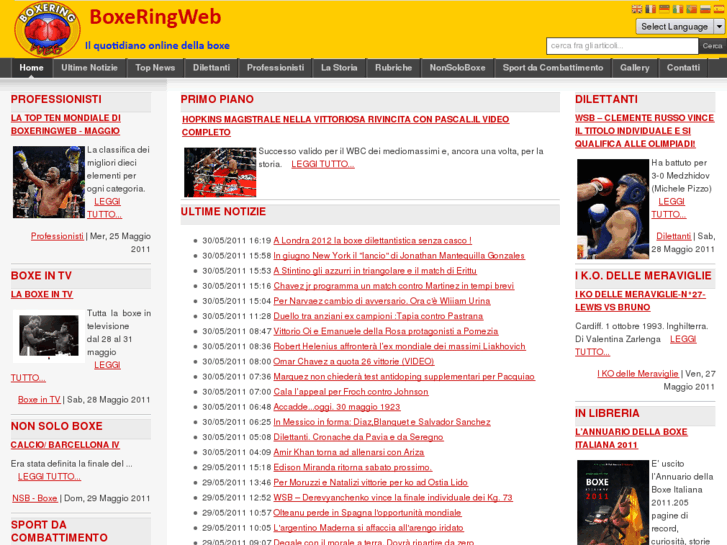
Task: Open 'Dilettanti. Cronache da Pavia' news
Action: pyautogui.click(x=358, y=437)
